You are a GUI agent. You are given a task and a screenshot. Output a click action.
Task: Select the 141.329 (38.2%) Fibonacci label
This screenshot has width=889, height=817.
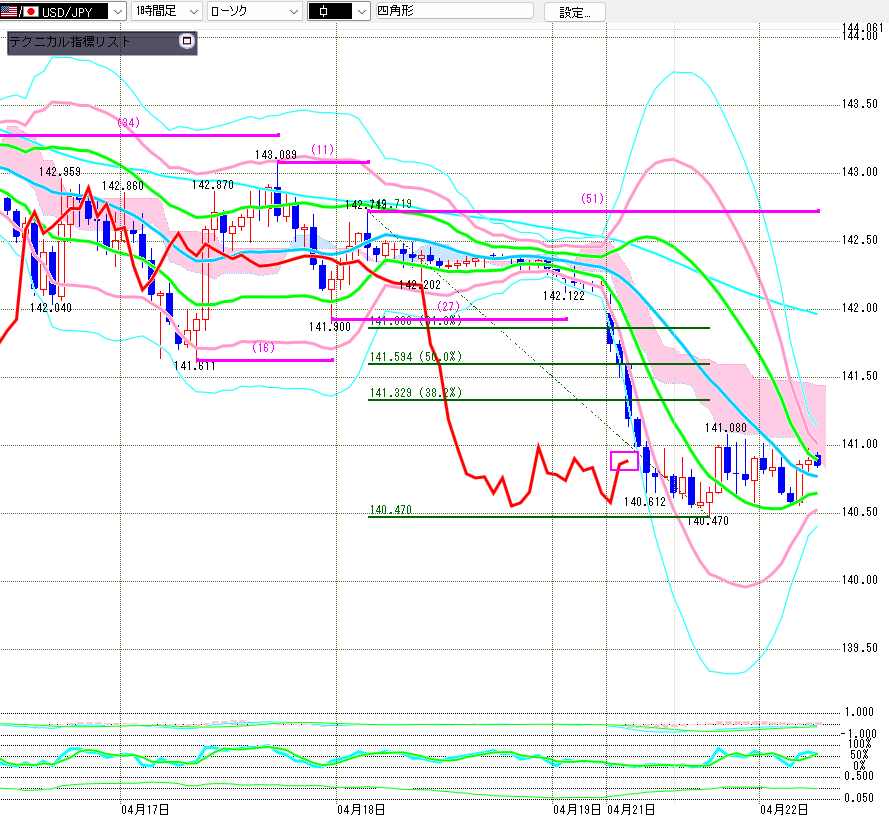pyautogui.click(x=416, y=393)
